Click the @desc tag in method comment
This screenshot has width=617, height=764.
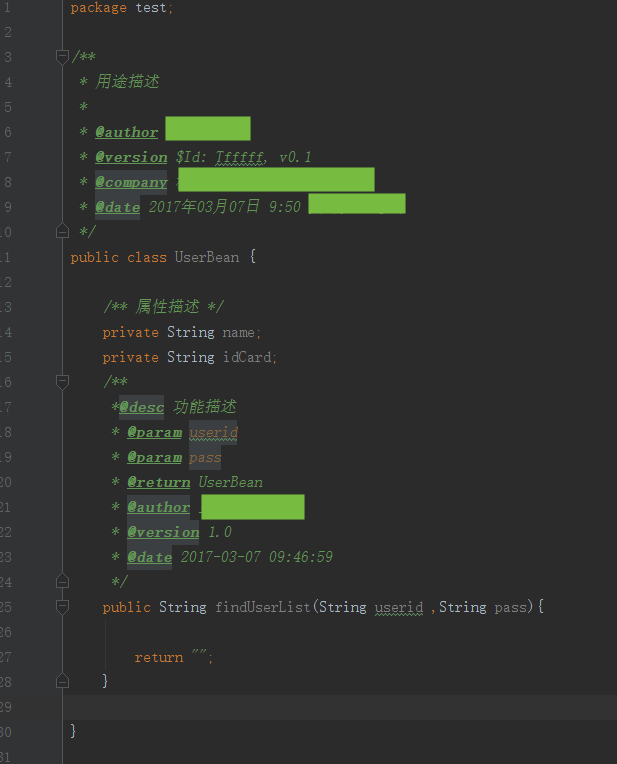[x=141, y=407]
